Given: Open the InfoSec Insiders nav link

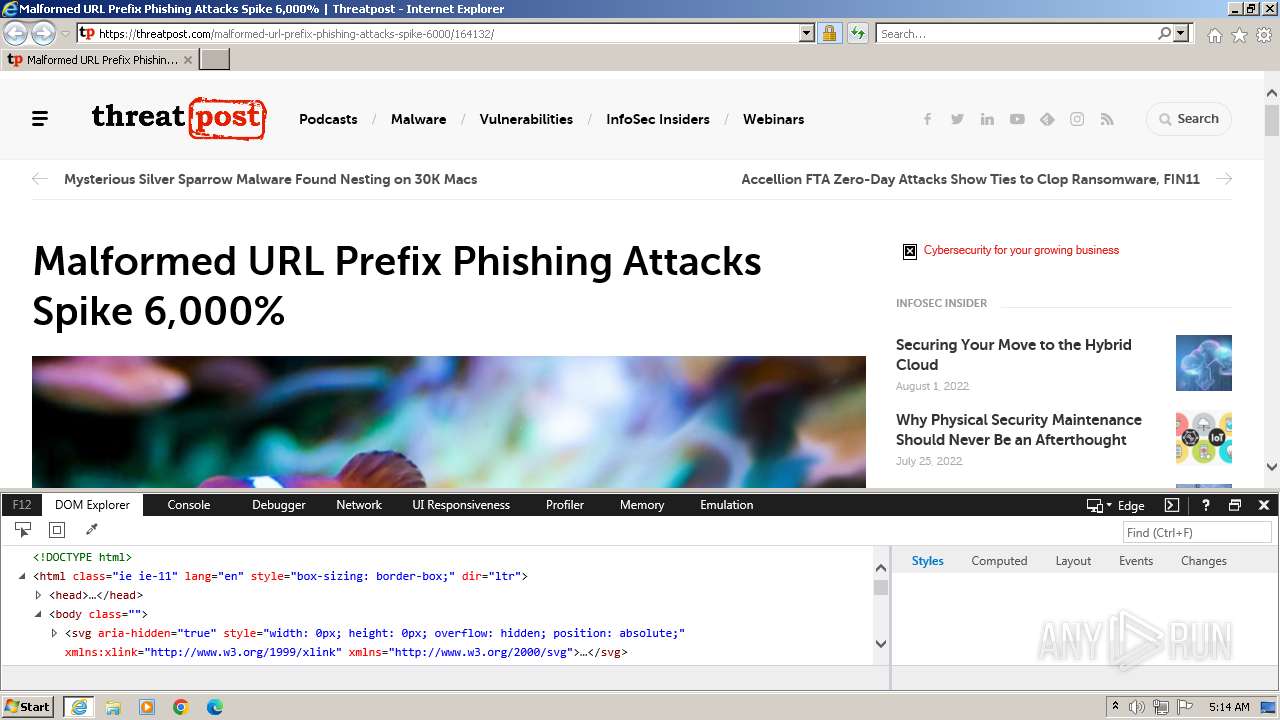Looking at the screenshot, I should [x=658, y=119].
